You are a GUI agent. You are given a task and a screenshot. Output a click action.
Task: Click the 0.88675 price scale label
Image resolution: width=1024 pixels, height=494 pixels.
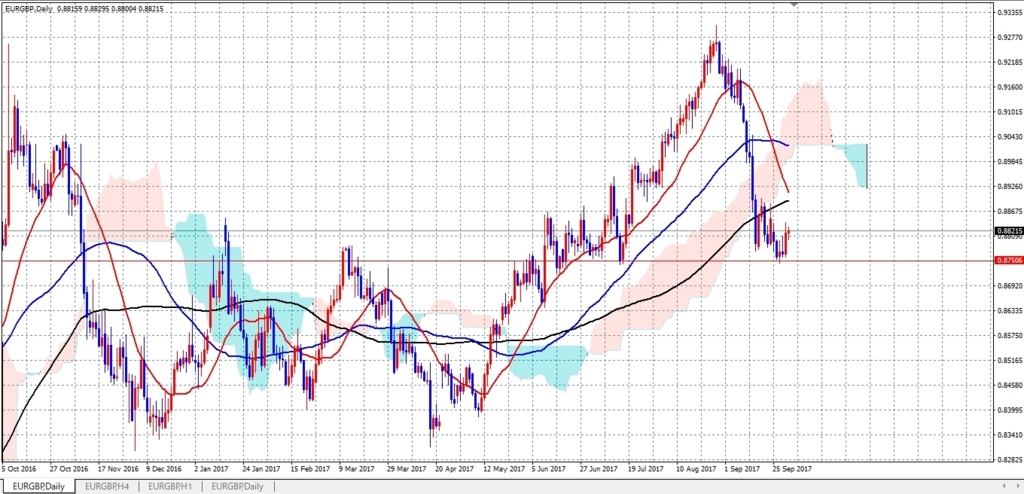click(x=1009, y=211)
